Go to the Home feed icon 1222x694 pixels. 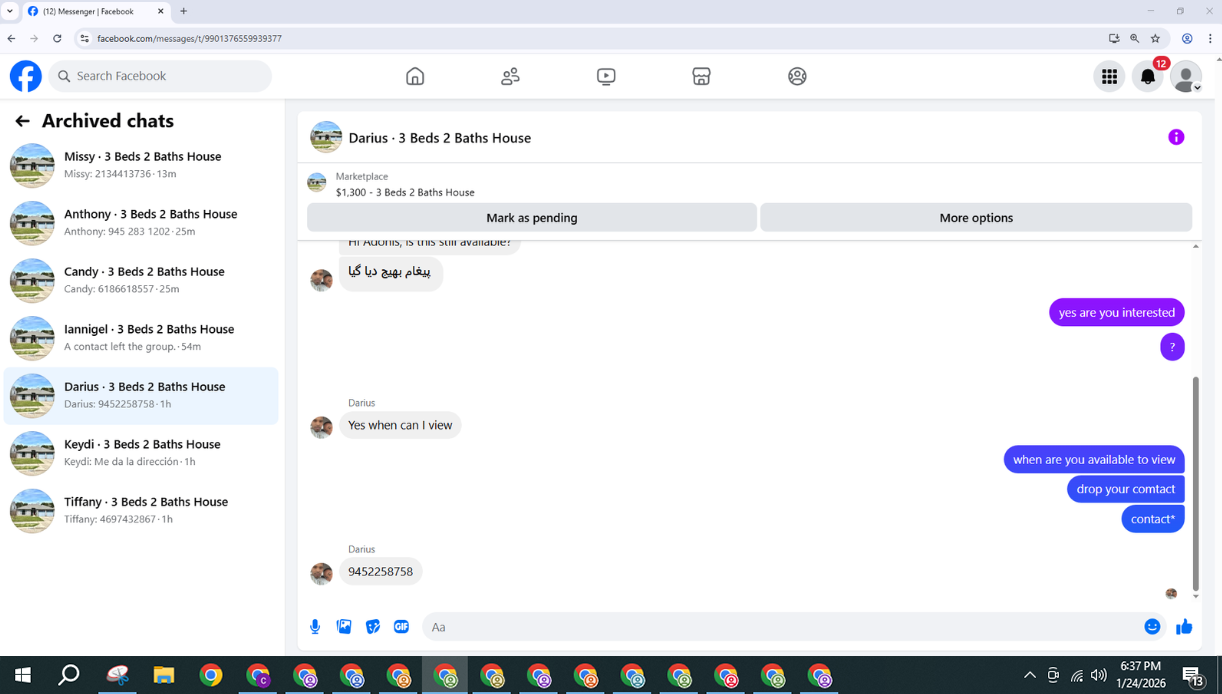[415, 76]
